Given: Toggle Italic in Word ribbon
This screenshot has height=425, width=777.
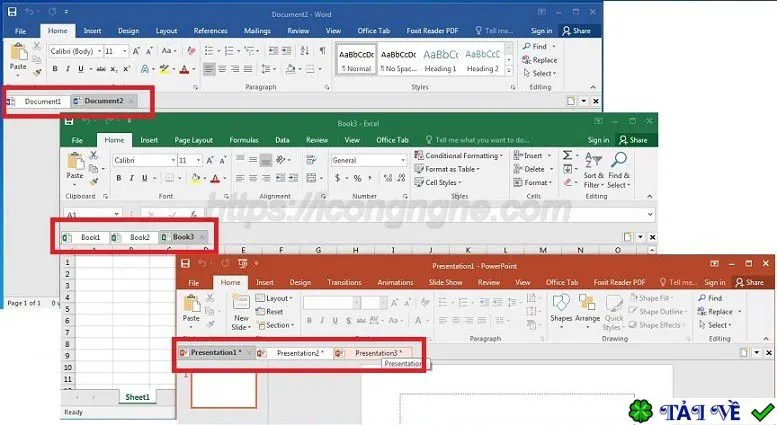Looking at the screenshot, I should coord(68,69).
